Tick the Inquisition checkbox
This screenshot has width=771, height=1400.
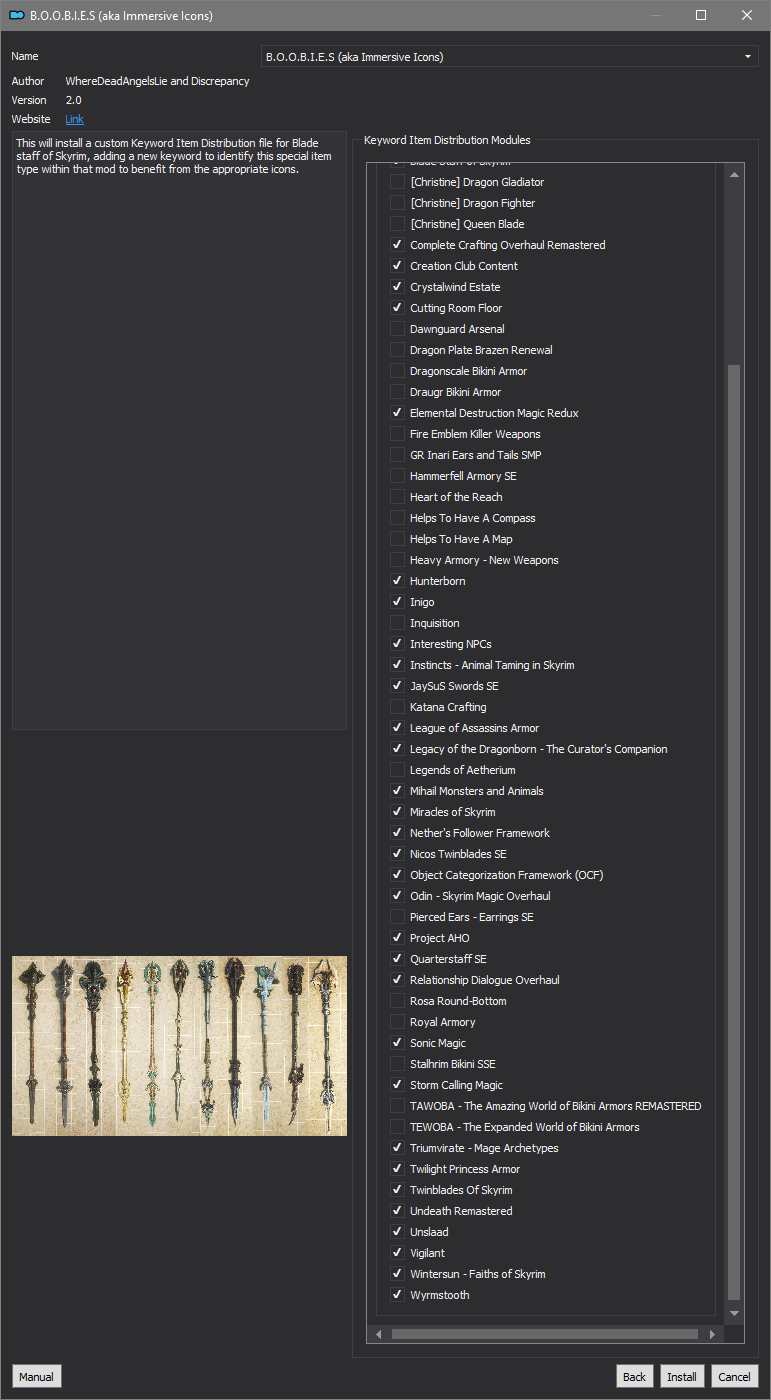pos(397,623)
